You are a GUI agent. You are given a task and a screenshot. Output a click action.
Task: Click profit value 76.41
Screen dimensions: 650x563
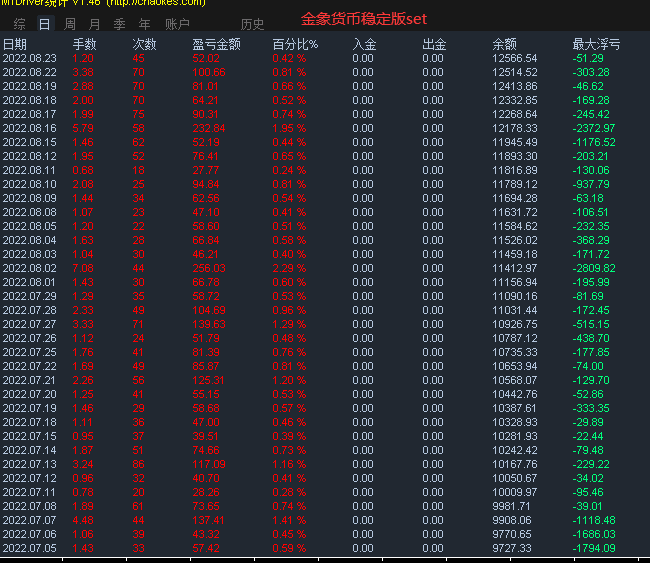tap(205, 156)
